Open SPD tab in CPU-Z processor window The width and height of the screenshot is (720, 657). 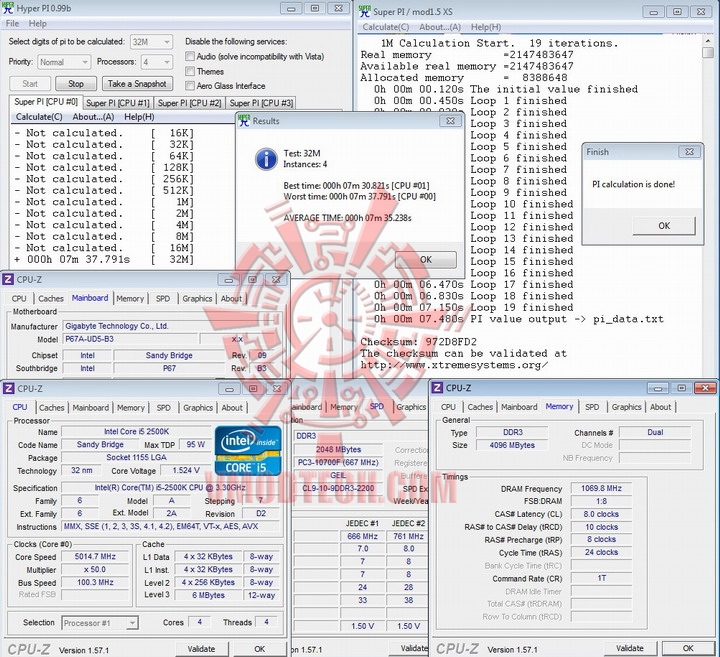(163, 408)
